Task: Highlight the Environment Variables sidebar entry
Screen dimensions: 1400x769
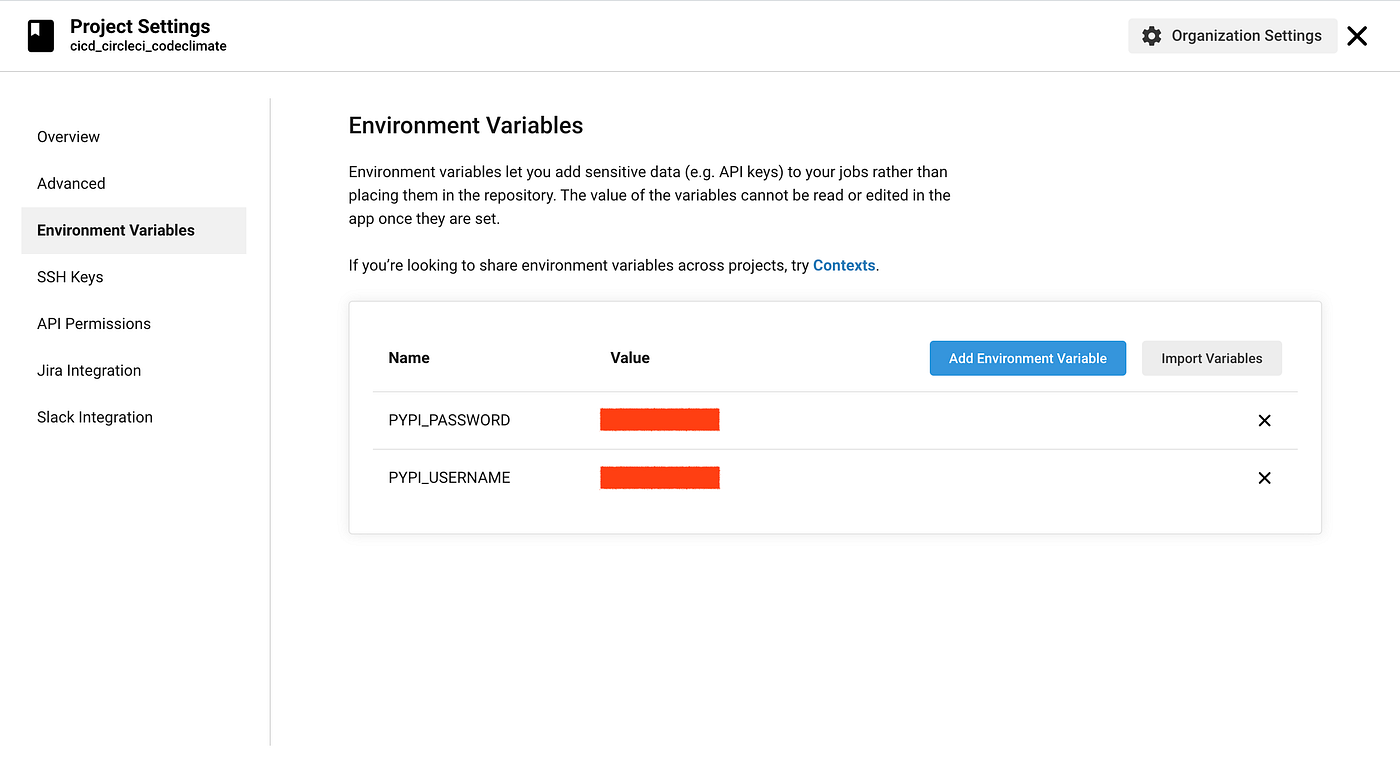Action: tap(116, 230)
